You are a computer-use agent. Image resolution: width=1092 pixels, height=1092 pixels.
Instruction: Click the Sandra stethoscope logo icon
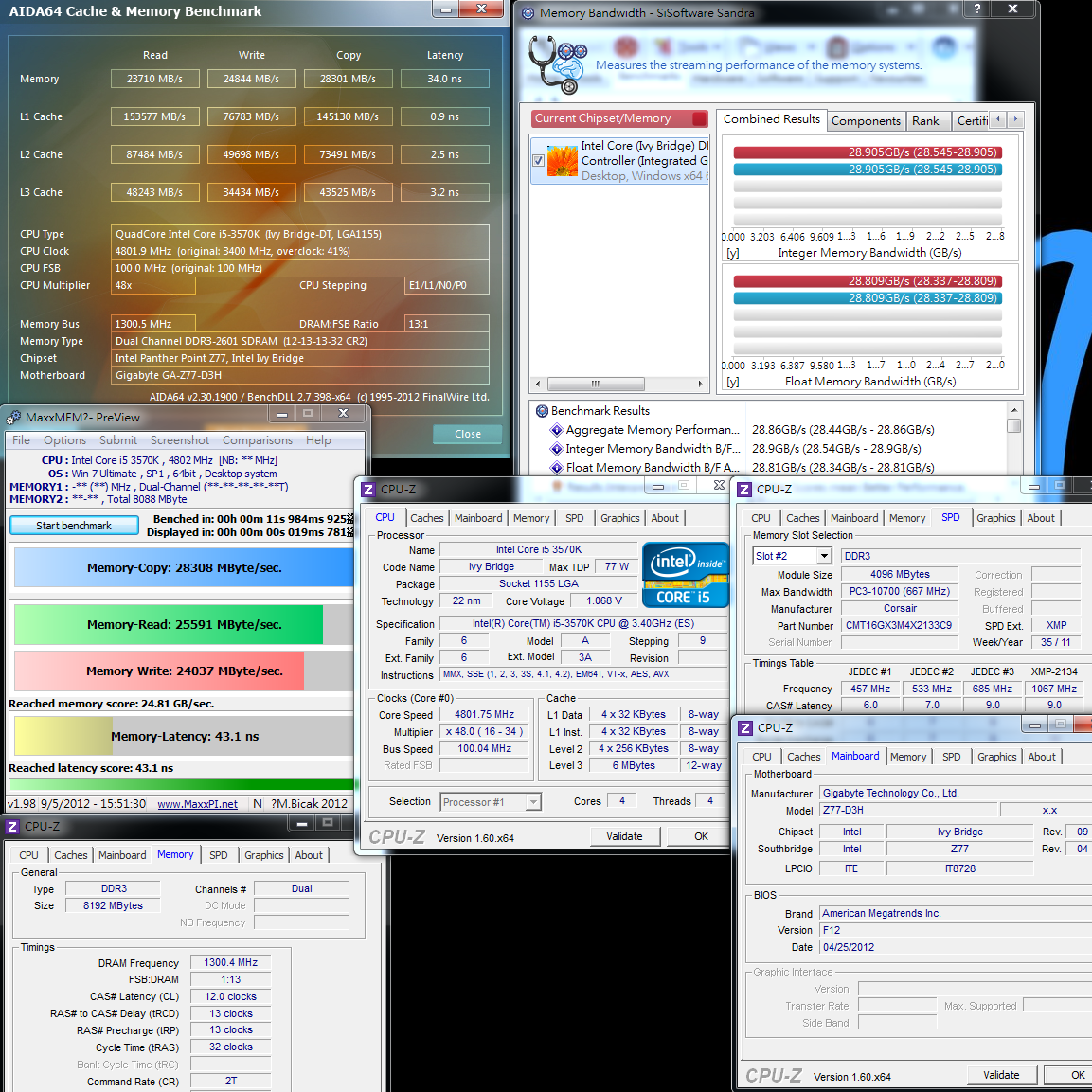point(557,64)
